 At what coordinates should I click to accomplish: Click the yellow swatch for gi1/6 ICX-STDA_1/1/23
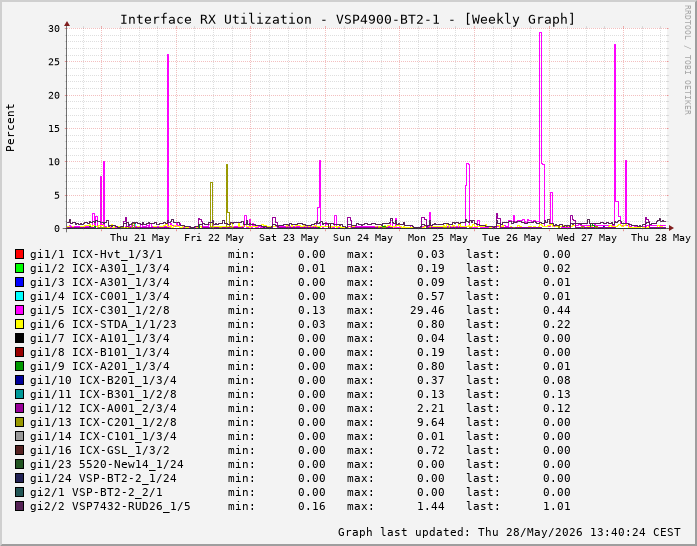pyautogui.click(x=19, y=324)
